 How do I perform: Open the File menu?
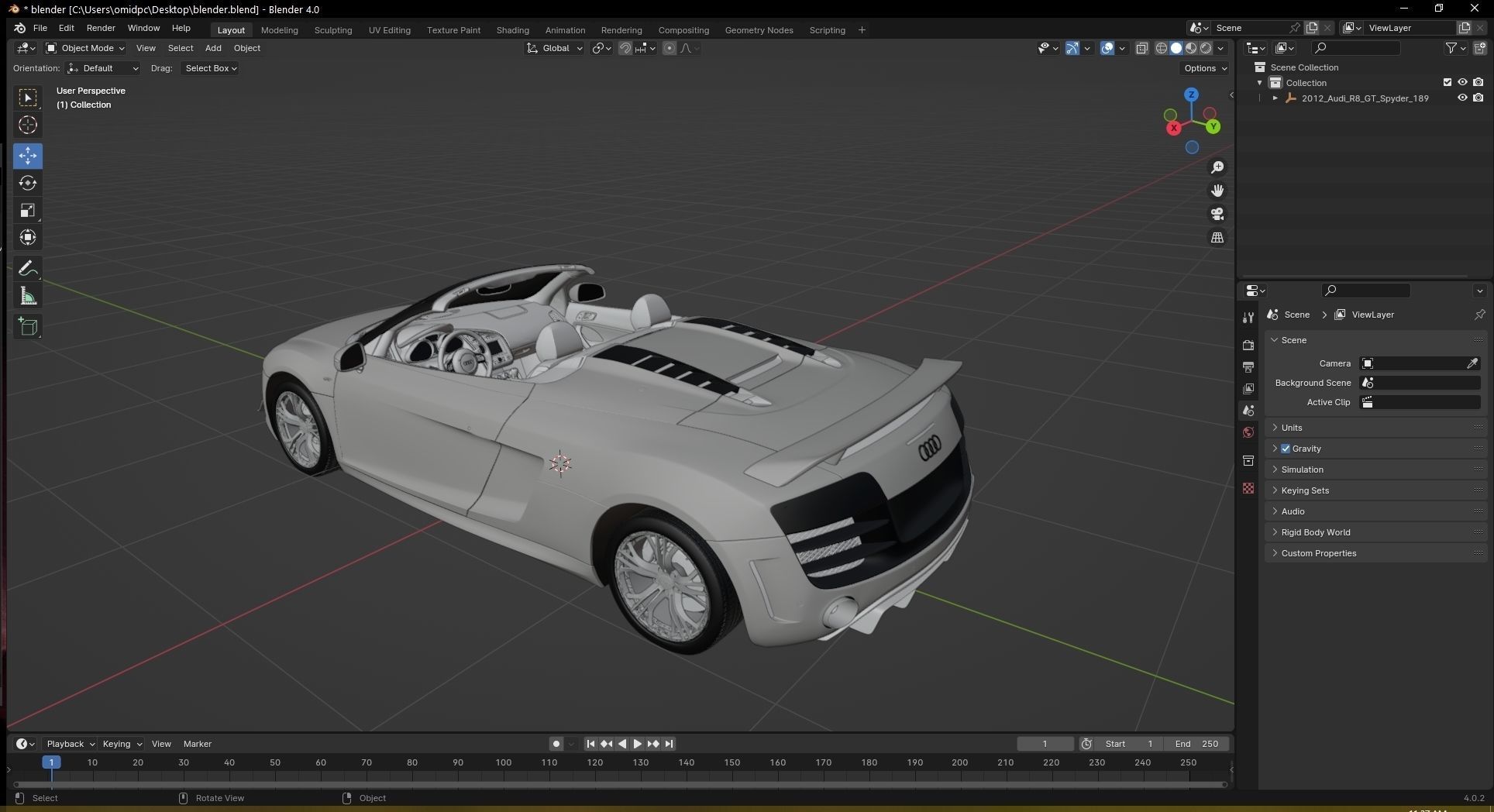coord(40,28)
